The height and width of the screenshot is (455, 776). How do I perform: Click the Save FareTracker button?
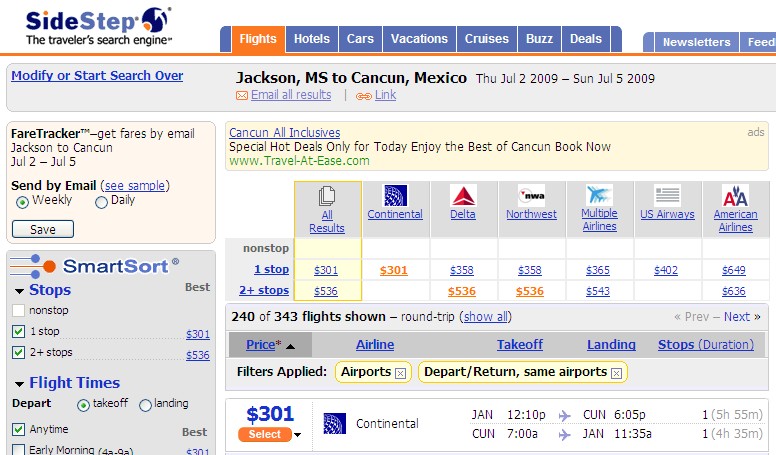pos(43,229)
